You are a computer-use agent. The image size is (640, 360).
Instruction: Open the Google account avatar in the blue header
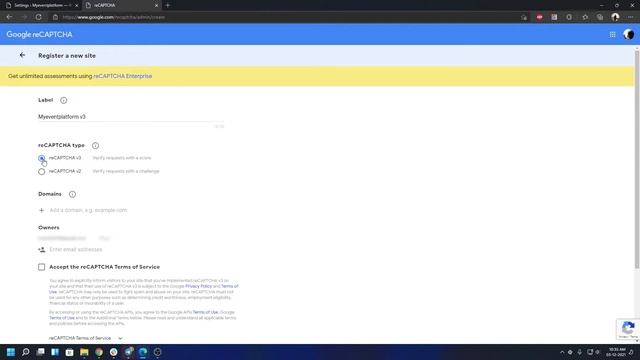[x=629, y=35]
